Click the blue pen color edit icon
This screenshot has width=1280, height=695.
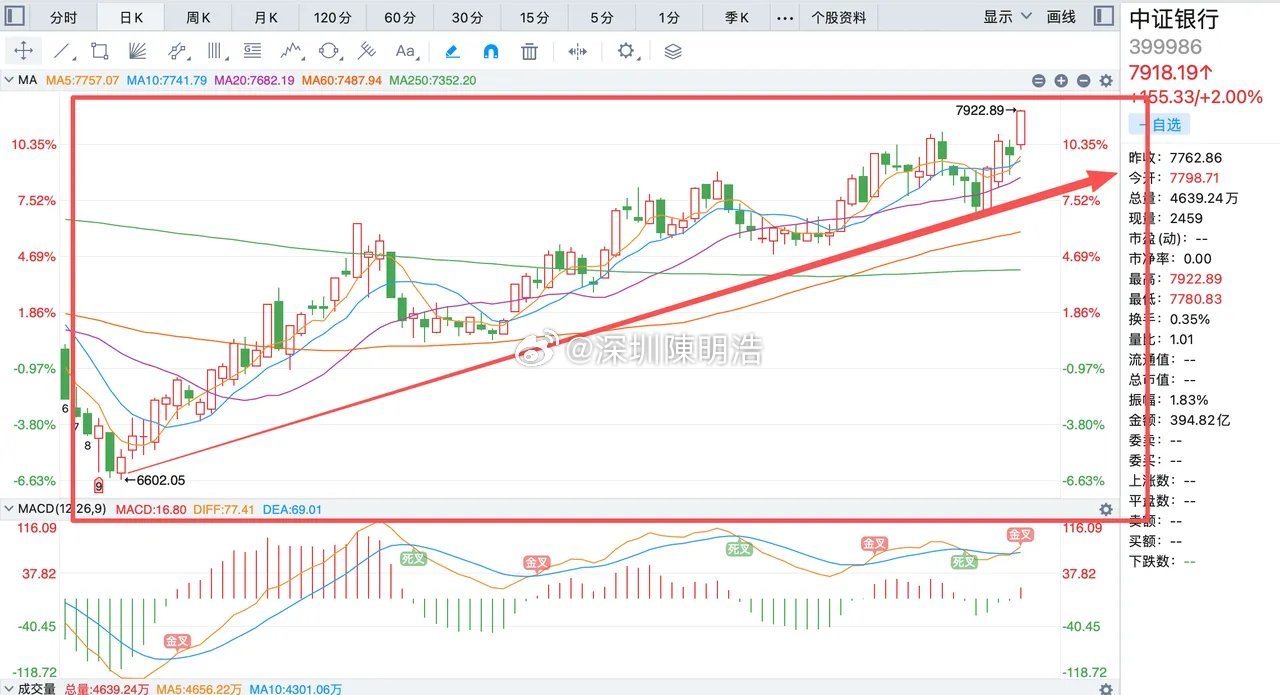(x=452, y=51)
